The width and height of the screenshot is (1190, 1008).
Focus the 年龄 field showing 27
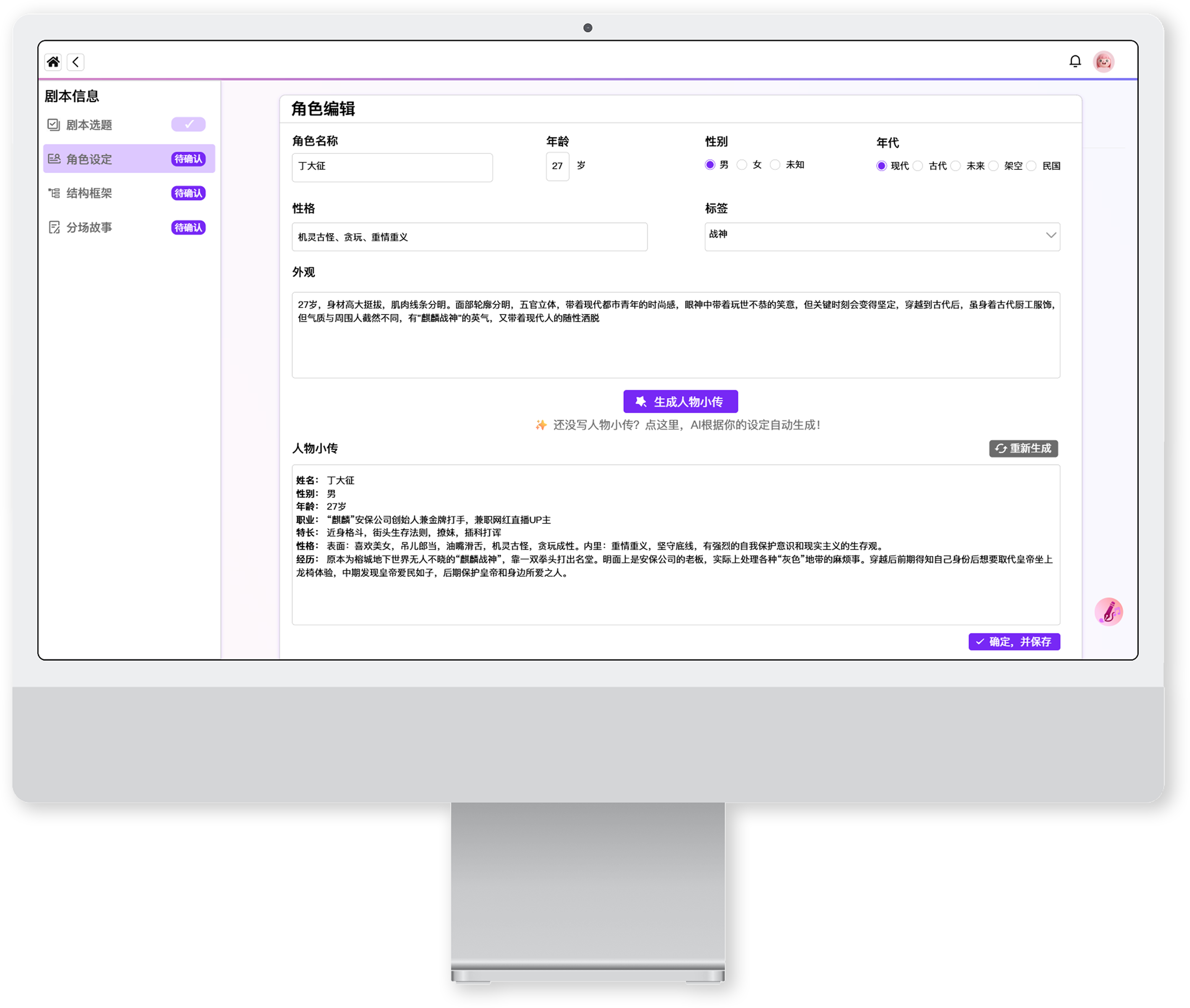pos(557,166)
